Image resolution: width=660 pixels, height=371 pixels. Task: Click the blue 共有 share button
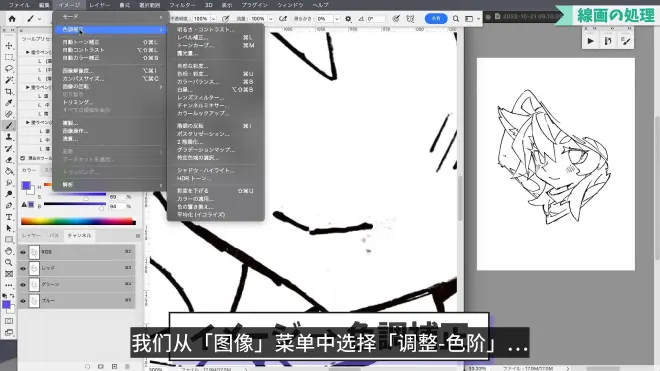click(x=436, y=19)
